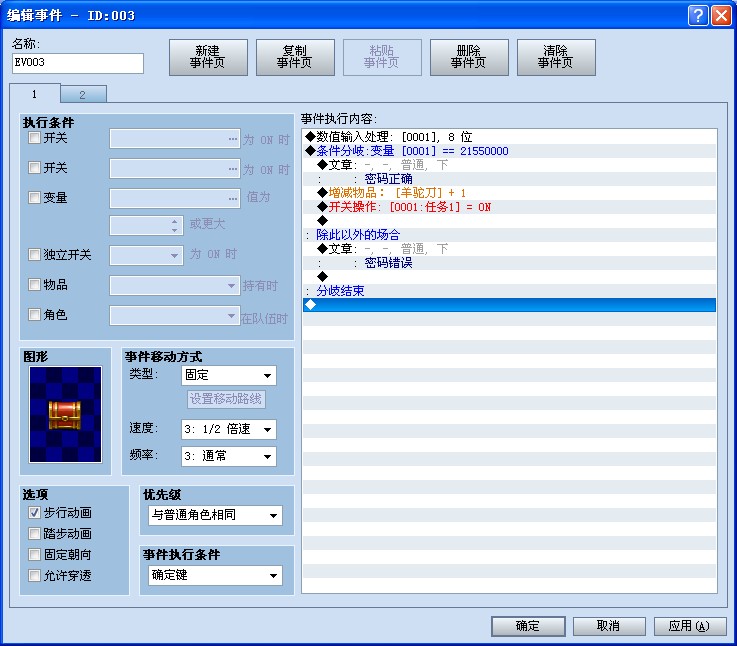
Task: Open the 独立开关 dropdown
Action: [146, 255]
